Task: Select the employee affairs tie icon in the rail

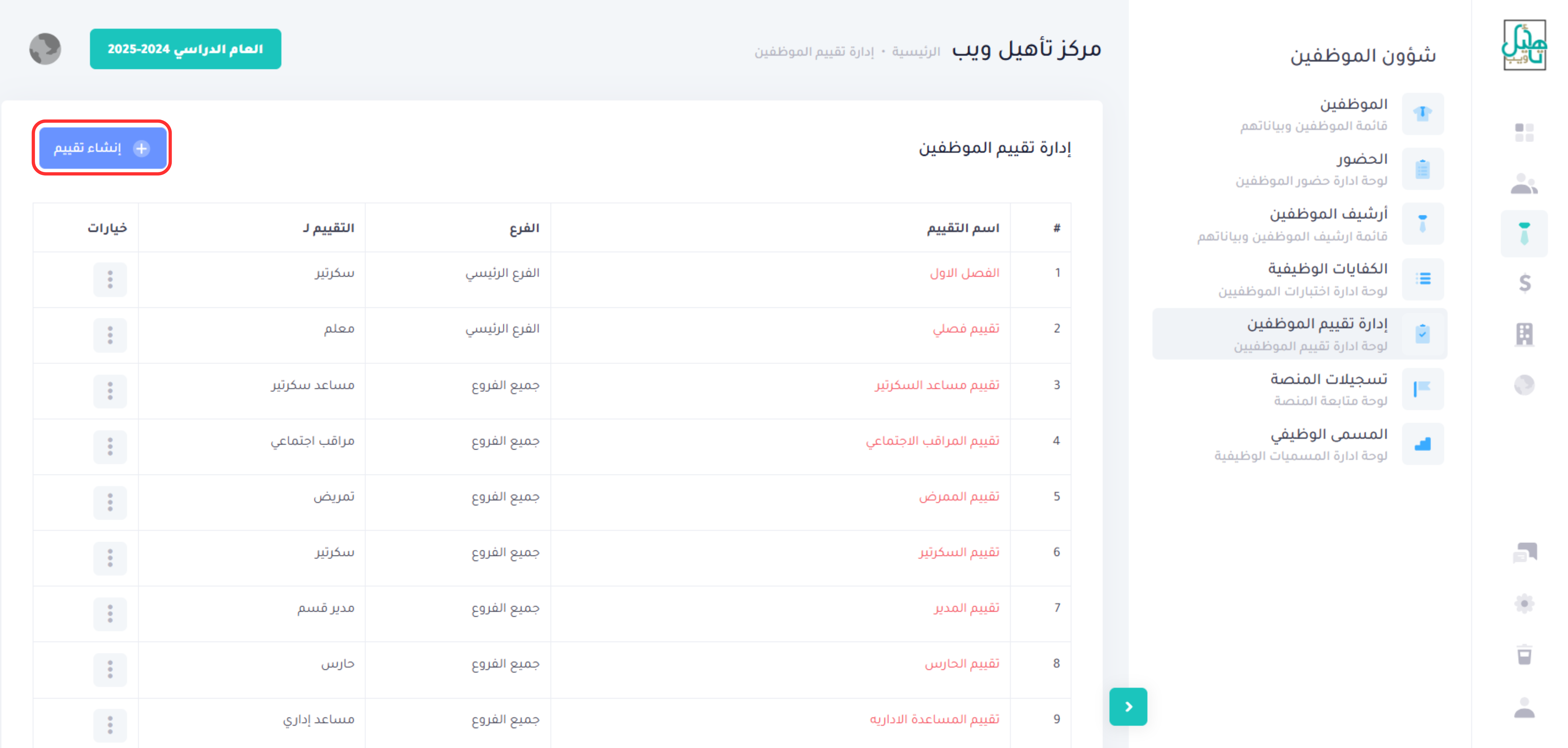Action: [1524, 234]
